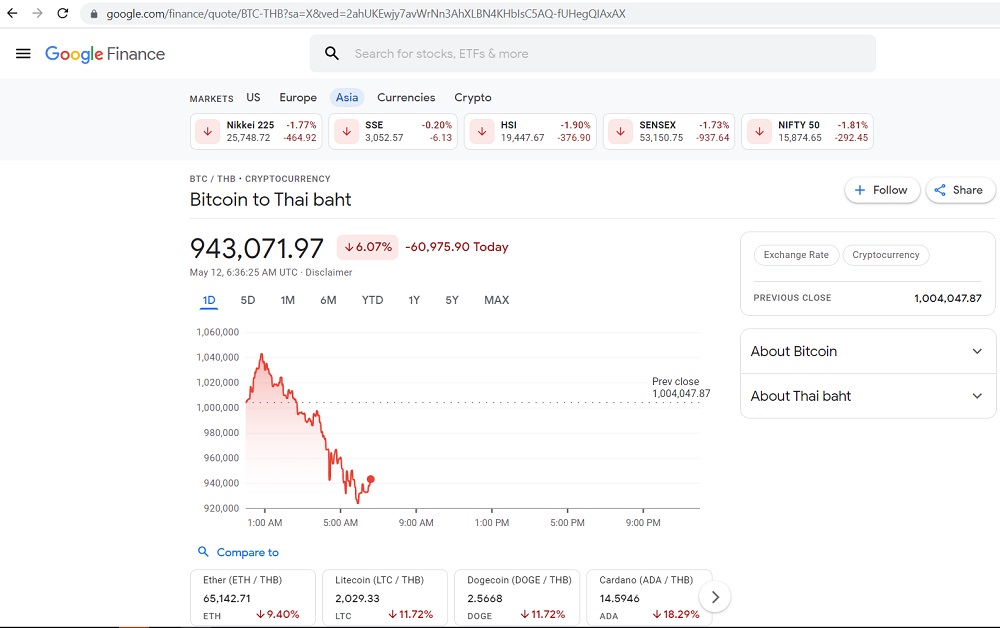Click the Exchange Rate chip
The height and width of the screenshot is (628, 1000).
click(x=796, y=255)
